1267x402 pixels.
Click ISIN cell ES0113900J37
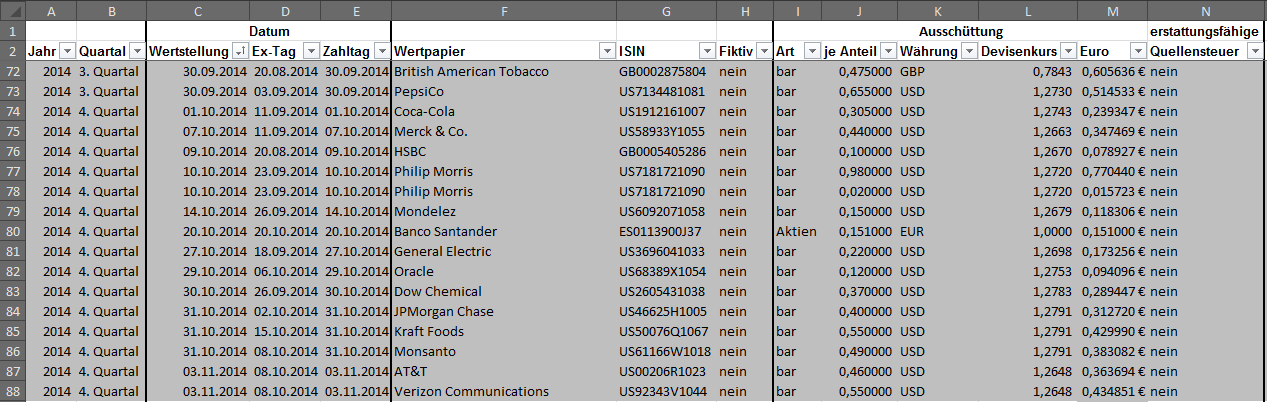click(666, 232)
